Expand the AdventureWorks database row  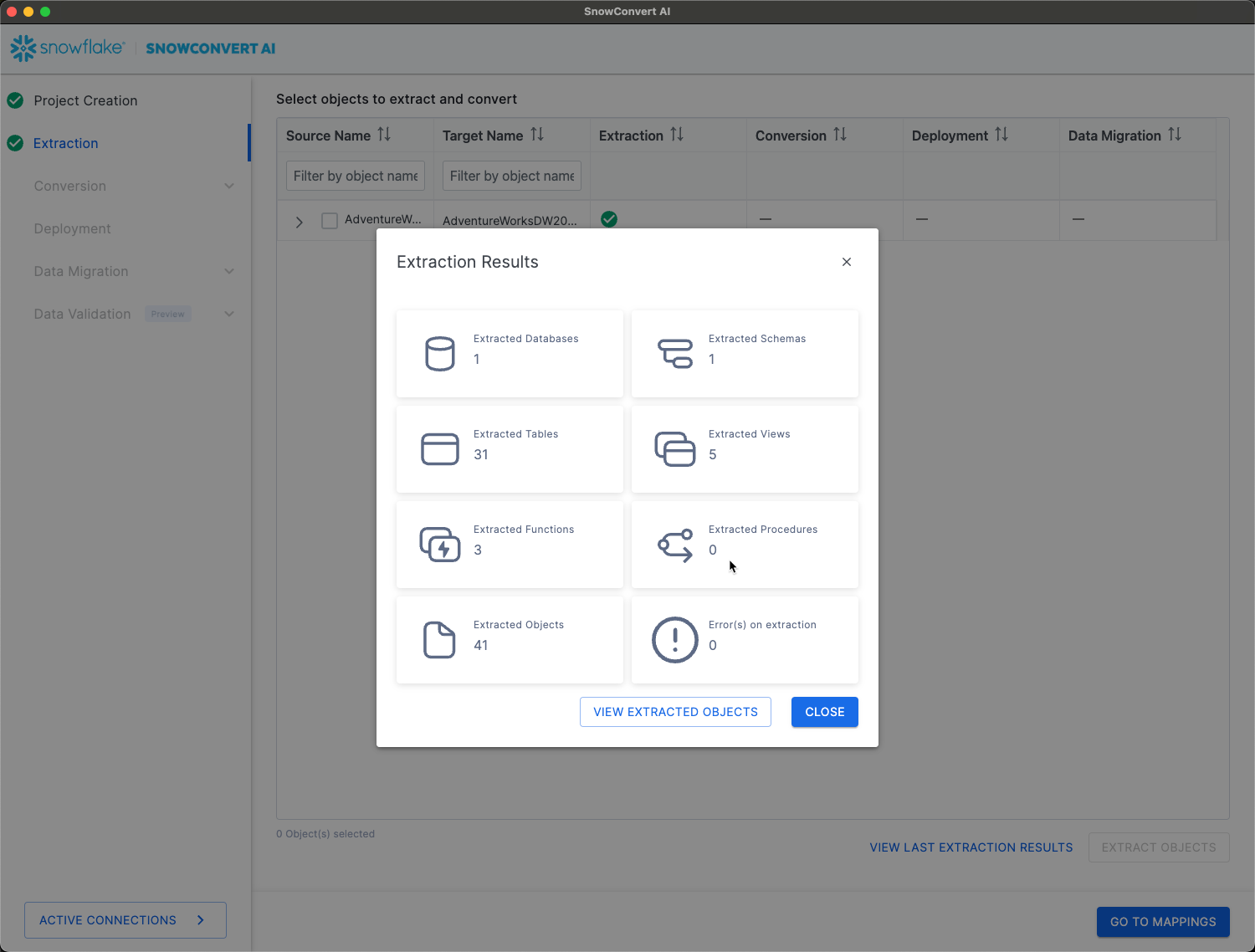[x=299, y=222]
